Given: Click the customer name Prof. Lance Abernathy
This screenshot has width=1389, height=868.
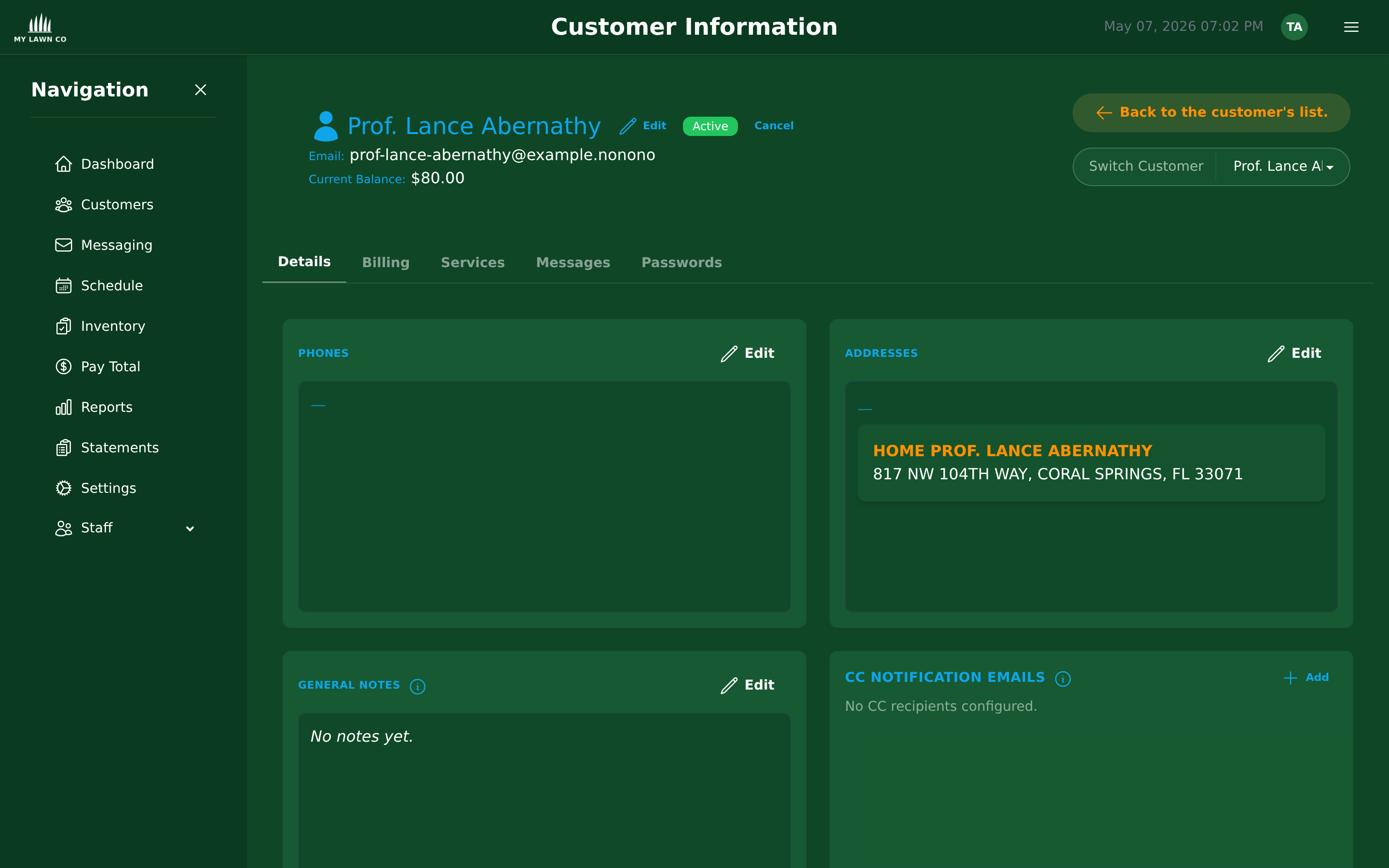Looking at the screenshot, I should pyautogui.click(x=474, y=126).
